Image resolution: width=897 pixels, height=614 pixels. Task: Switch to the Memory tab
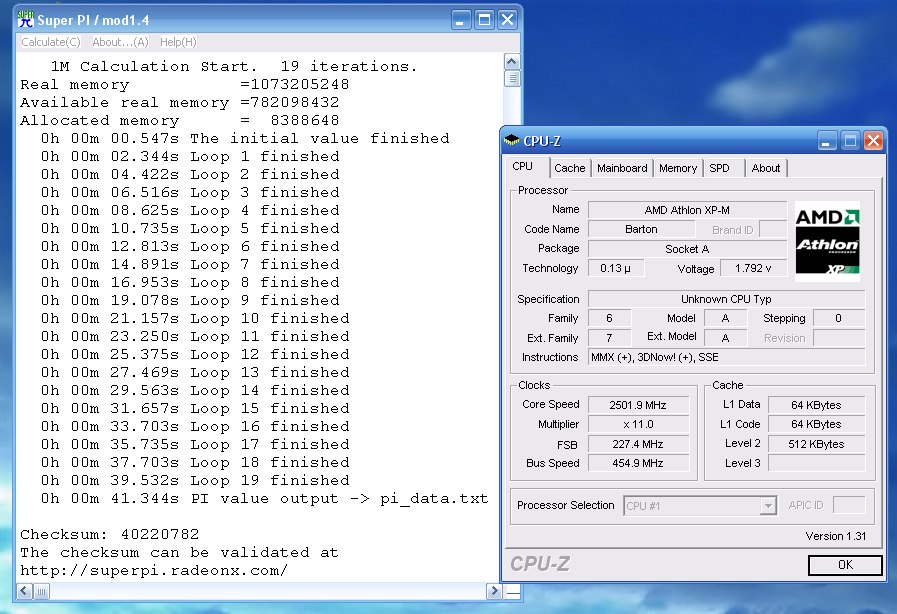tap(677, 168)
